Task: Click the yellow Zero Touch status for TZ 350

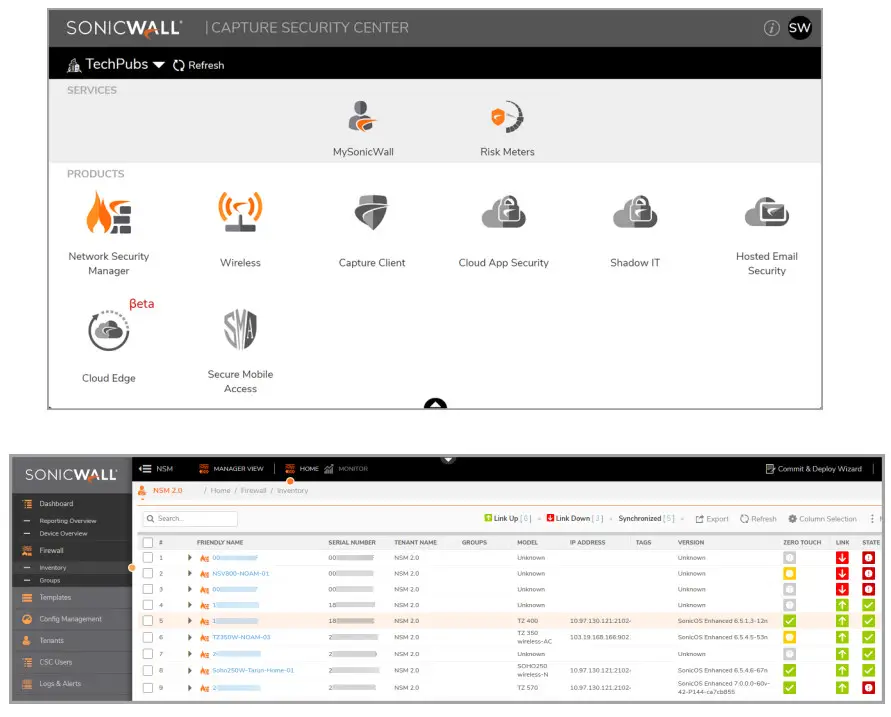Action: coord(791,636)
